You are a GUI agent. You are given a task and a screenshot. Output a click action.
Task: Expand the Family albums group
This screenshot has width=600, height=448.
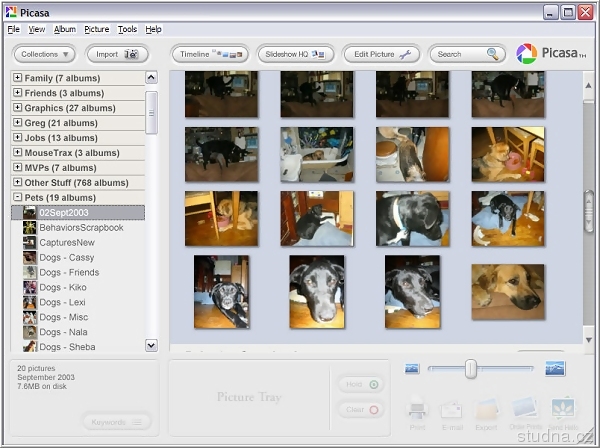[x=17, y=78]
